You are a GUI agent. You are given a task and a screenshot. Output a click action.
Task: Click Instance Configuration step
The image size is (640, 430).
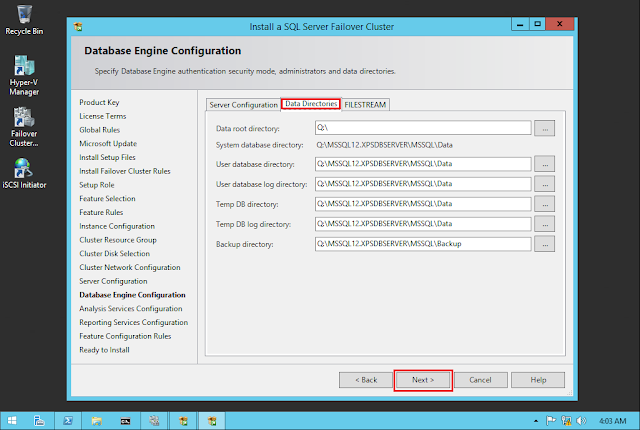pos(117,226)
